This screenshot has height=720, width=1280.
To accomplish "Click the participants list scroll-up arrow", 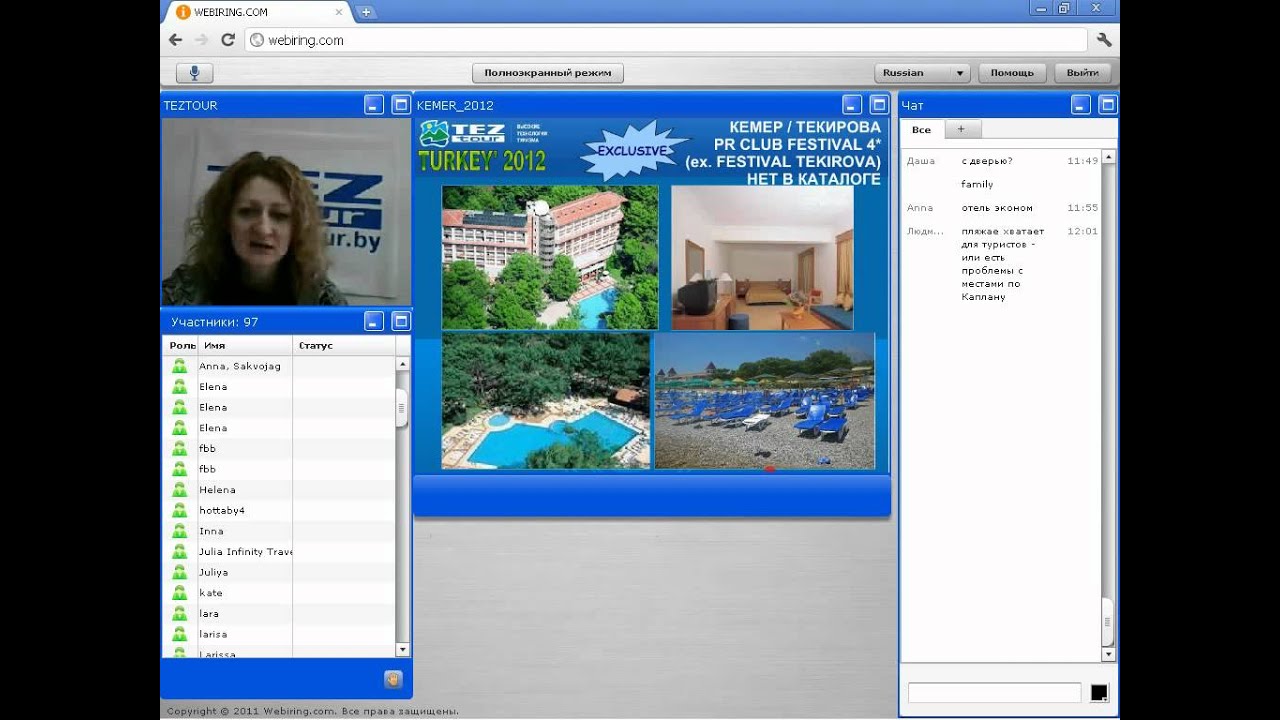I will pyautogui.click(x=402, y=365).
